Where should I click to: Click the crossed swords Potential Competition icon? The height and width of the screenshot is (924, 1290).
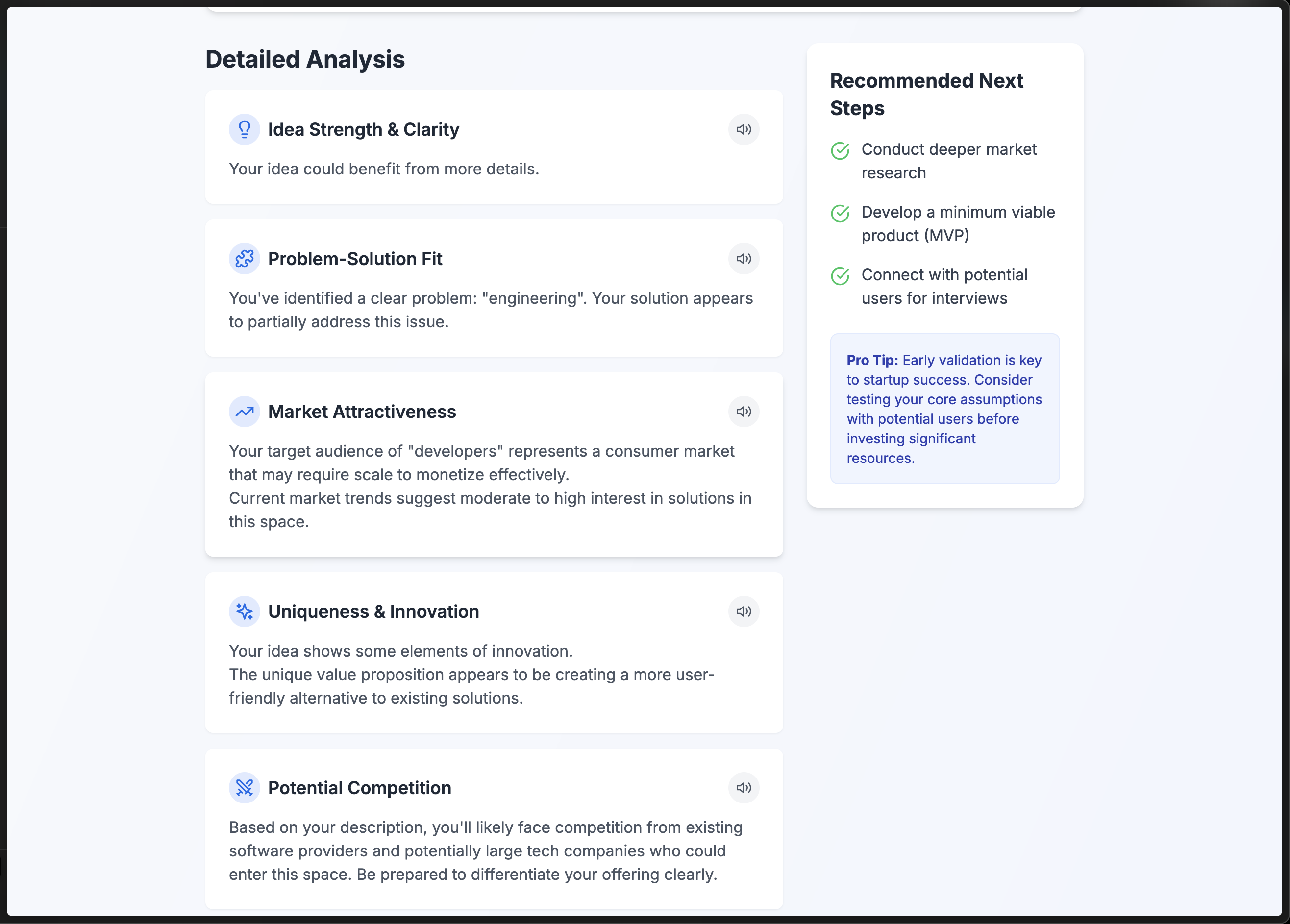coord(245,787)
